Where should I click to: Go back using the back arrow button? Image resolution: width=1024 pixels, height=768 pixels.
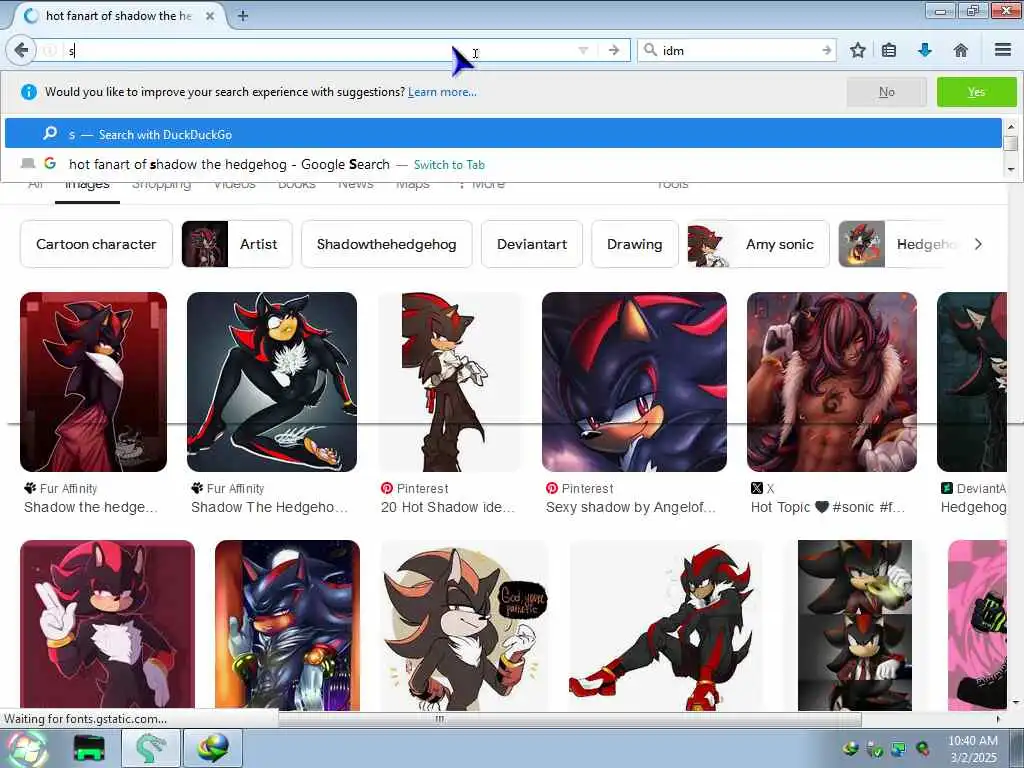[x=21, y=50]
